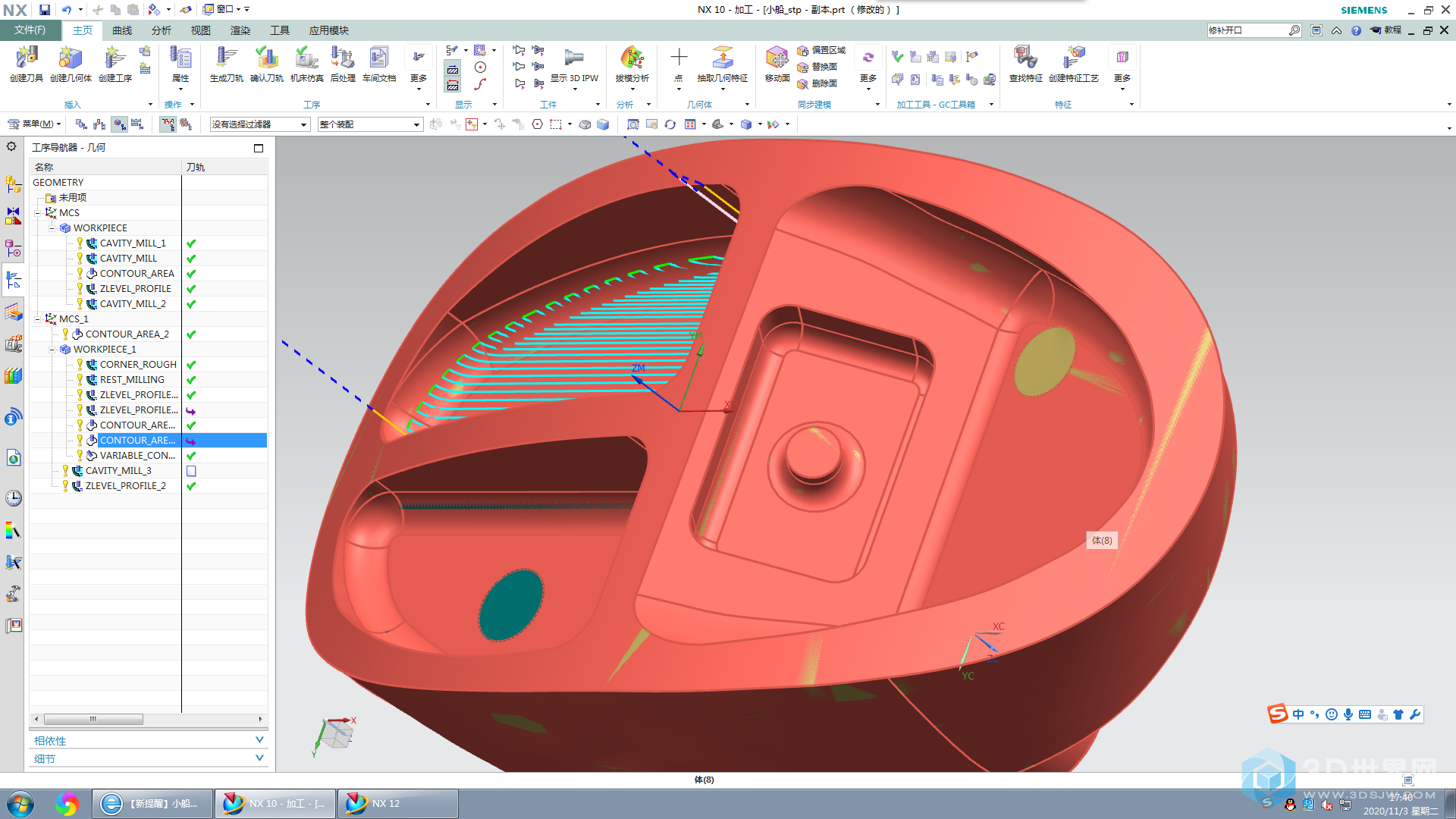Switch navigator to Program Order view
Screen dimensions: 1456x819
click(x=81, y=124)
